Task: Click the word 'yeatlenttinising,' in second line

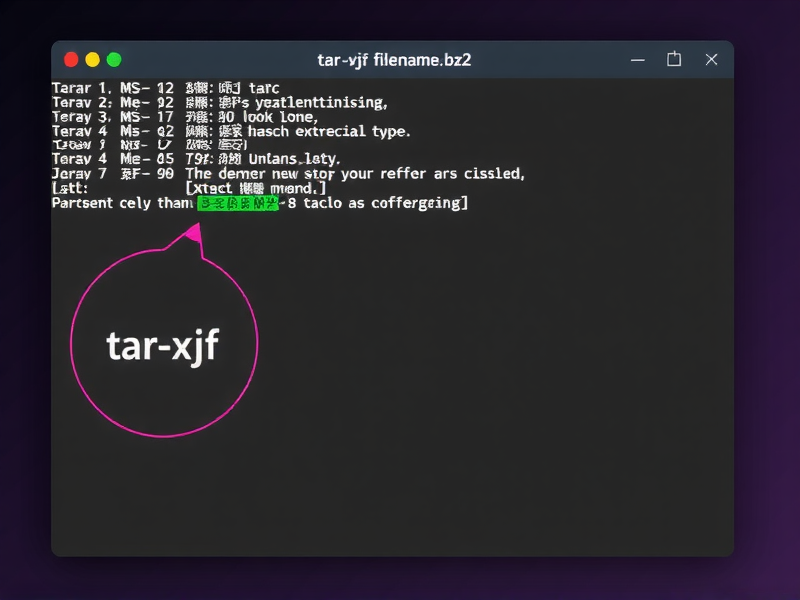Action: click(320, 103)
